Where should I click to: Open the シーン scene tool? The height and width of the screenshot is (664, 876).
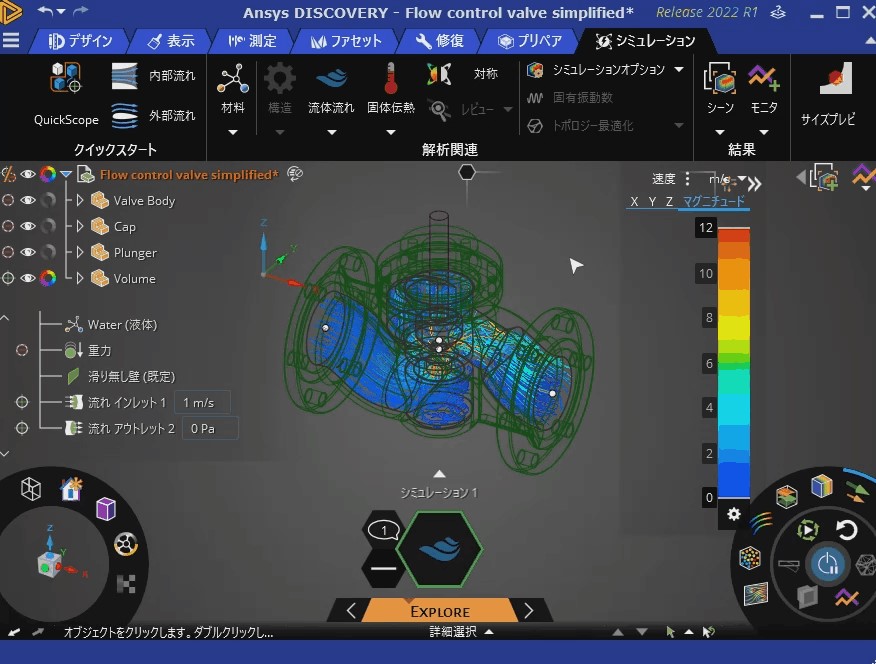(x=720, y=89)
